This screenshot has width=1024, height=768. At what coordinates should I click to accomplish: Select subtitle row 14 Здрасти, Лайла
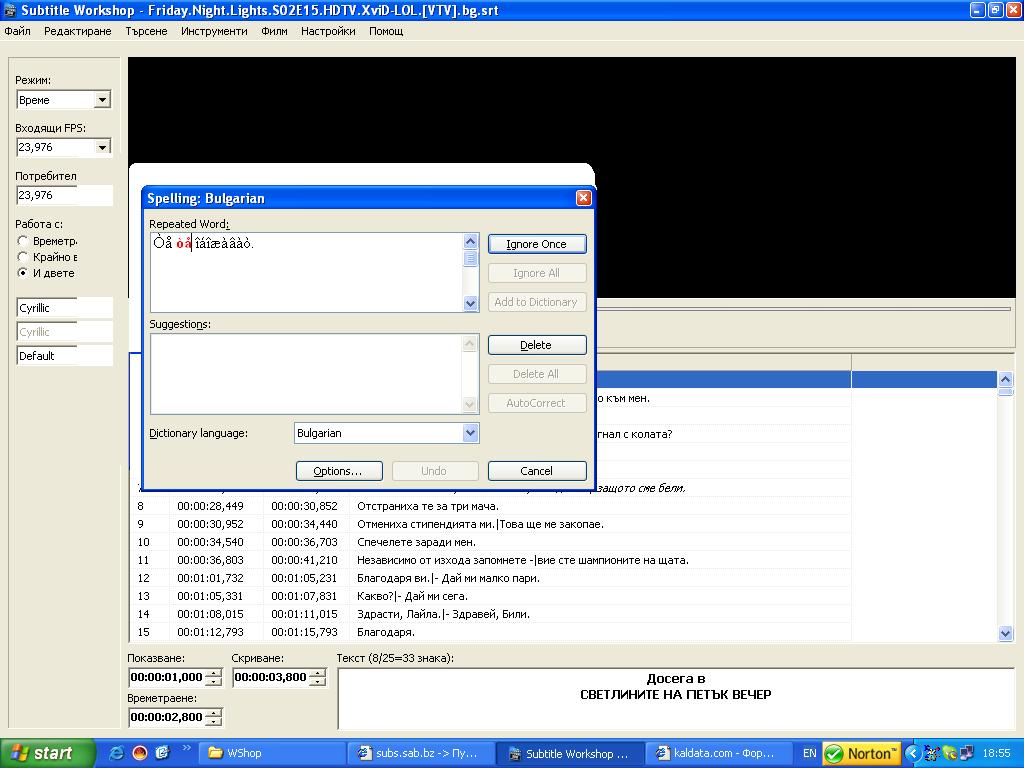(491, 614)
